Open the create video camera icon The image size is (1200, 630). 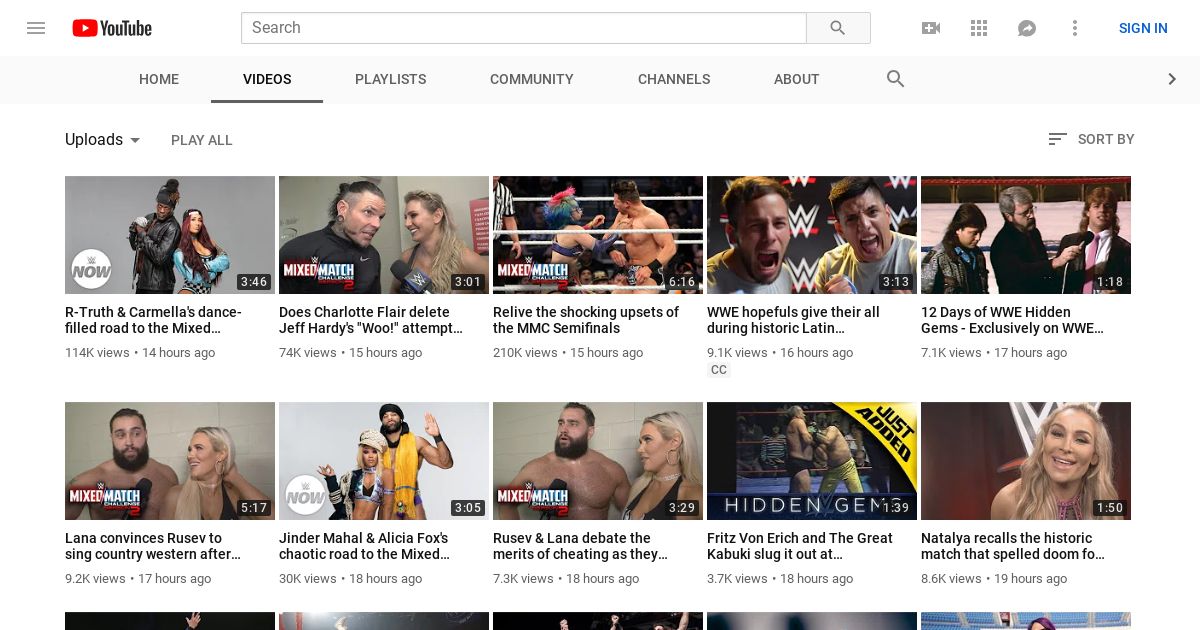tap(931, 28)
